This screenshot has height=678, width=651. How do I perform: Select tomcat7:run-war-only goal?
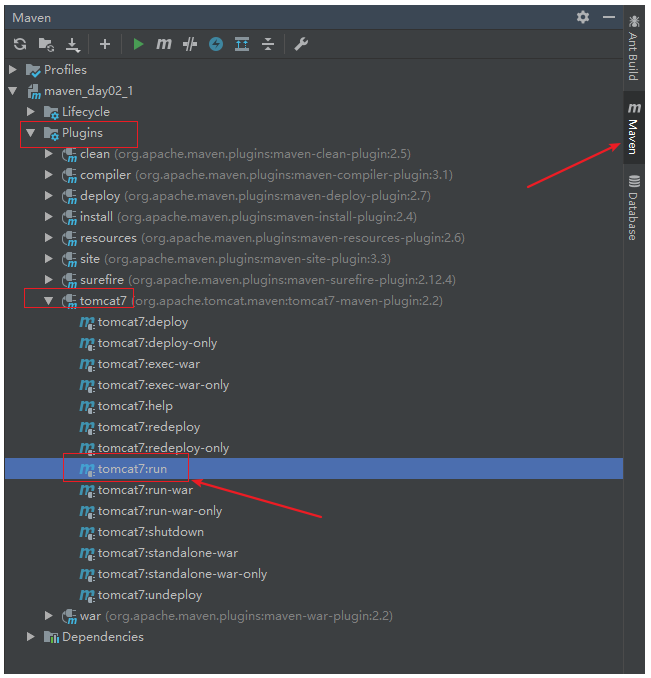tap(160, 511)
